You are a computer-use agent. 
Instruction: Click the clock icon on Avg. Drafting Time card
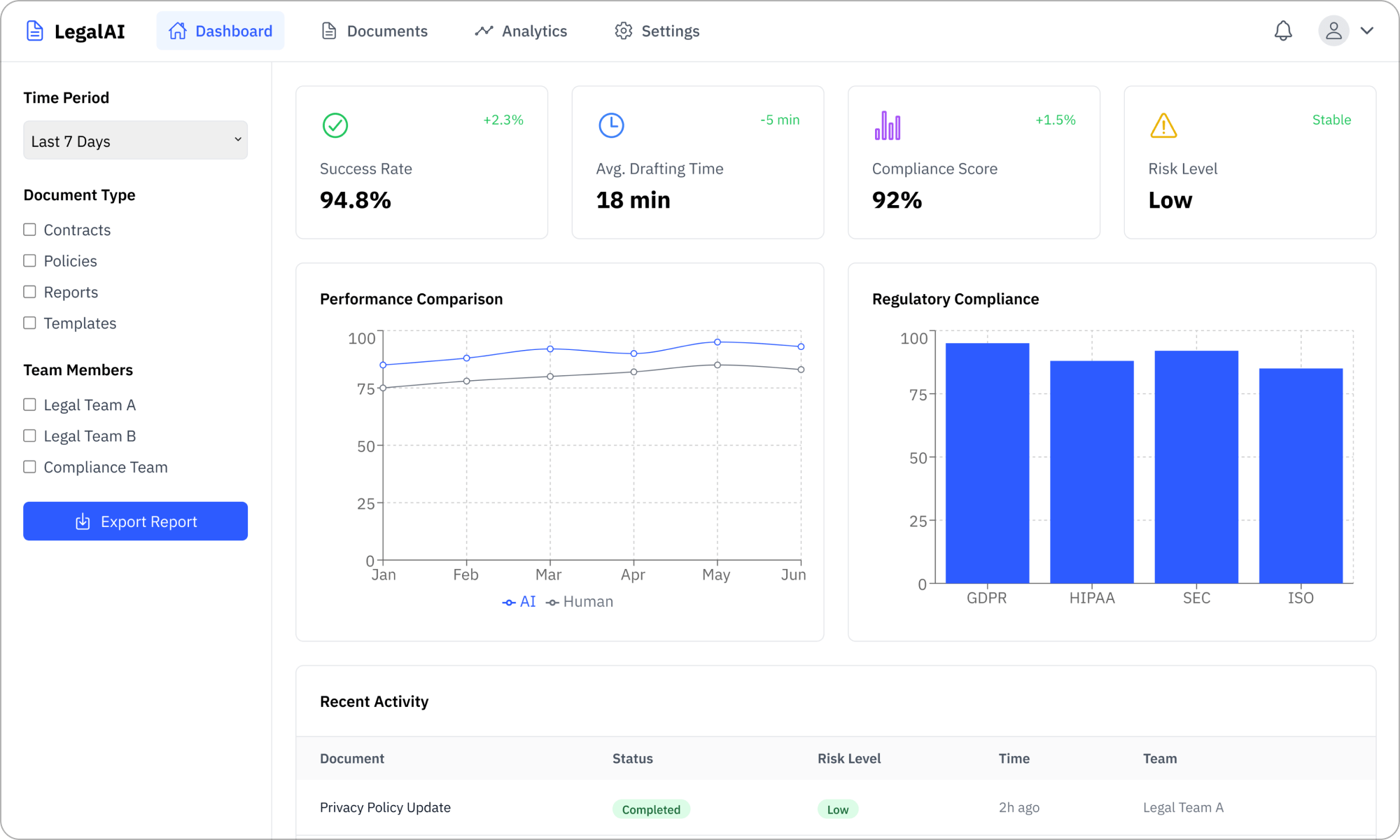[611, 126]
